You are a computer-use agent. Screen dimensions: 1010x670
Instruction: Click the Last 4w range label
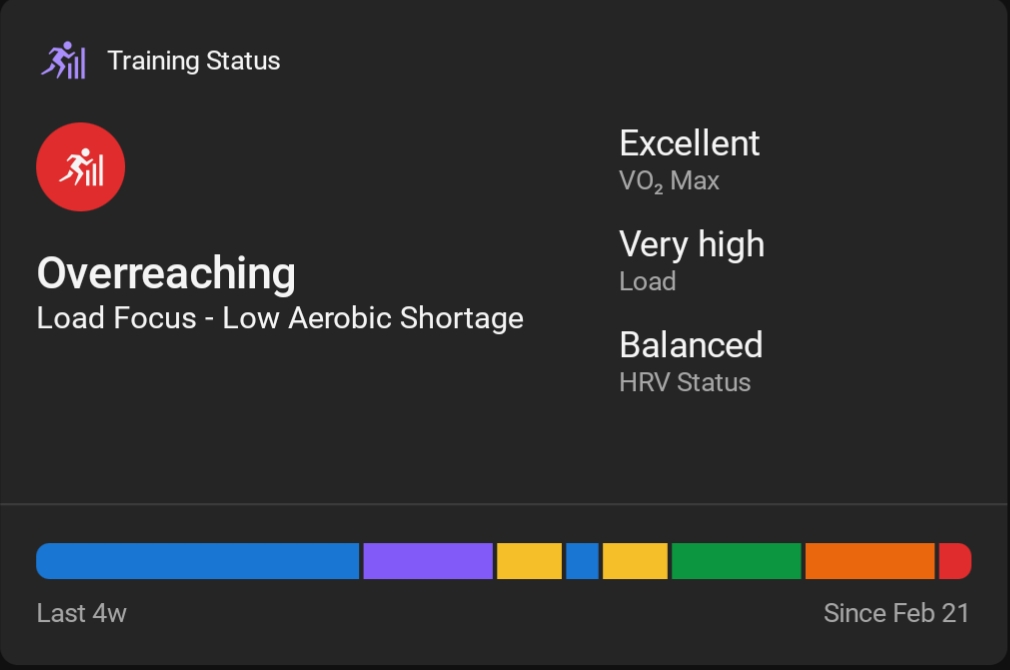[x=82, y=613]
